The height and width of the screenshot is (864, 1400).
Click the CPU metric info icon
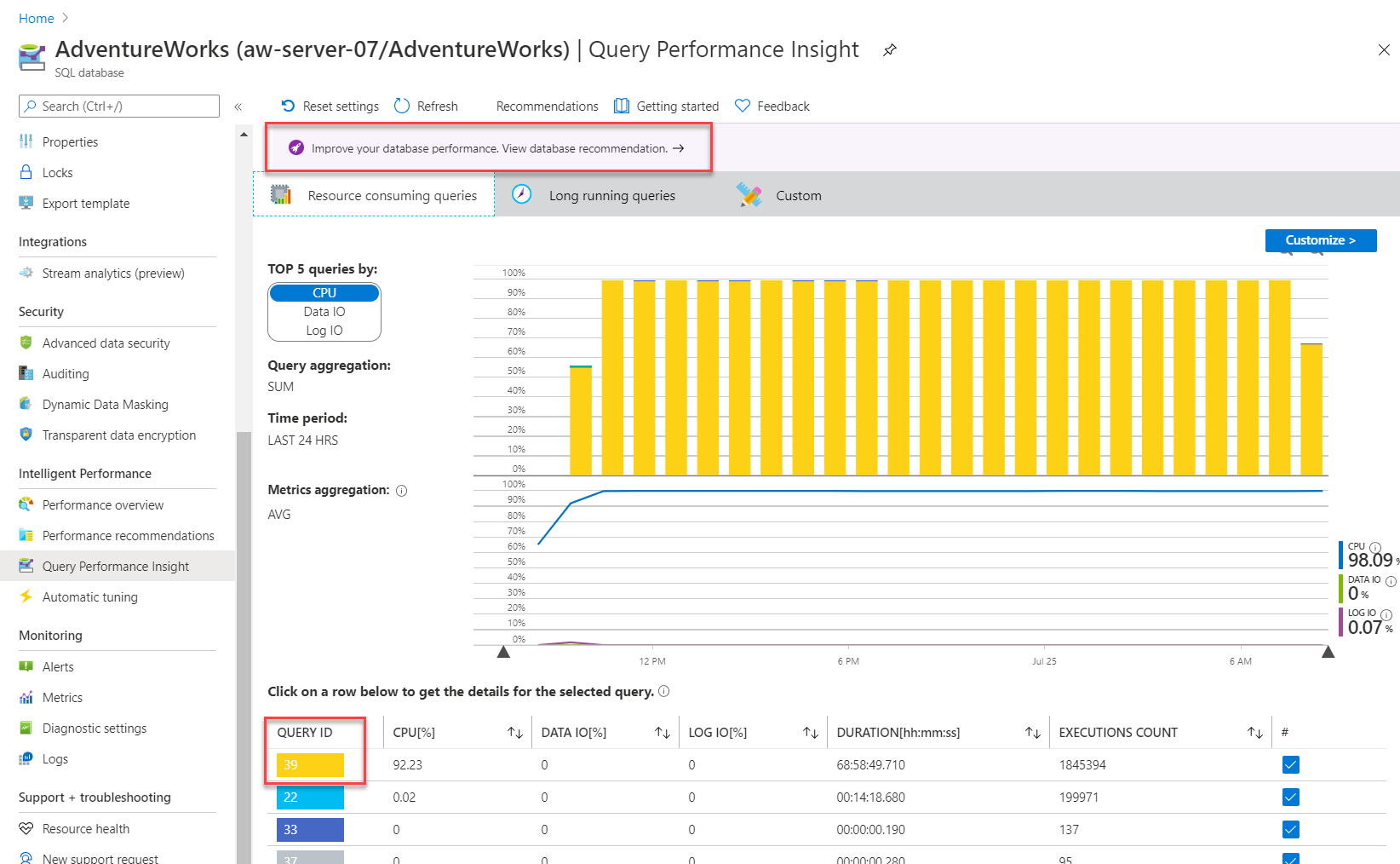tap(1375, 548)
